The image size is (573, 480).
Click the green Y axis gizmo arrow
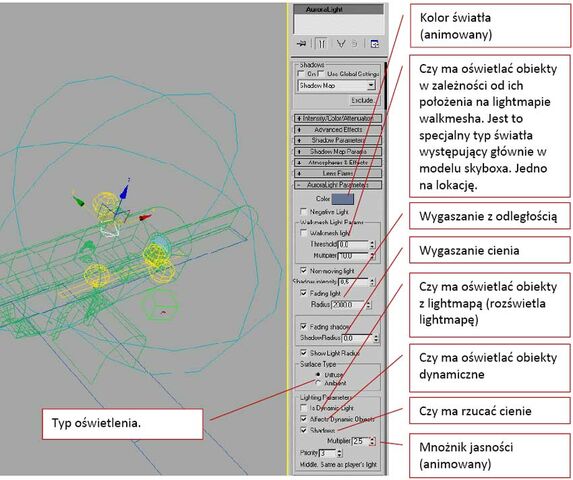[x=79, y=201]
